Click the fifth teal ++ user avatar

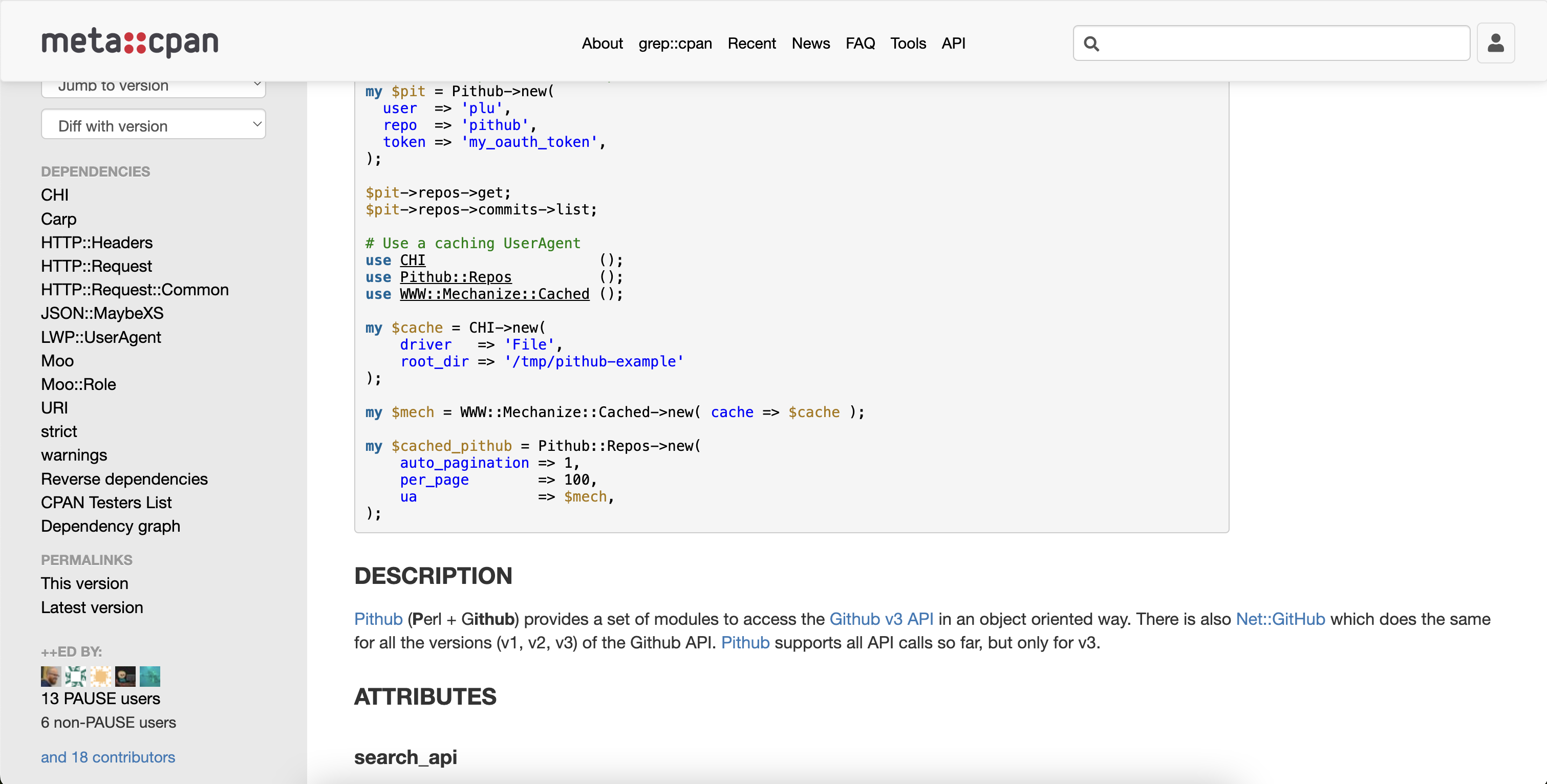pos(150,676)
